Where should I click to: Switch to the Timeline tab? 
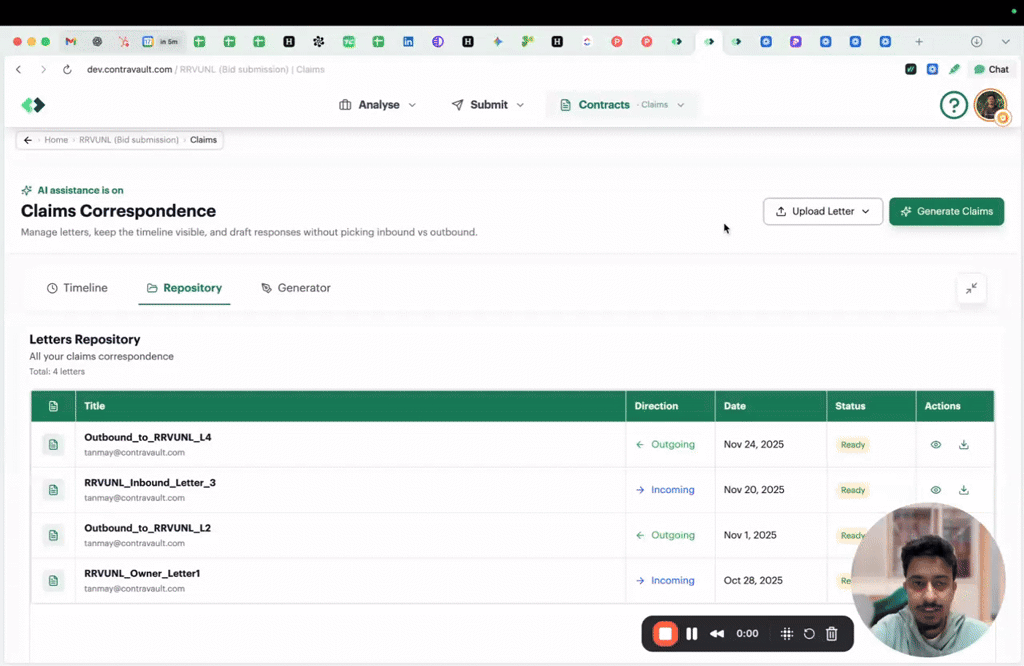click(x=77, y=288)
